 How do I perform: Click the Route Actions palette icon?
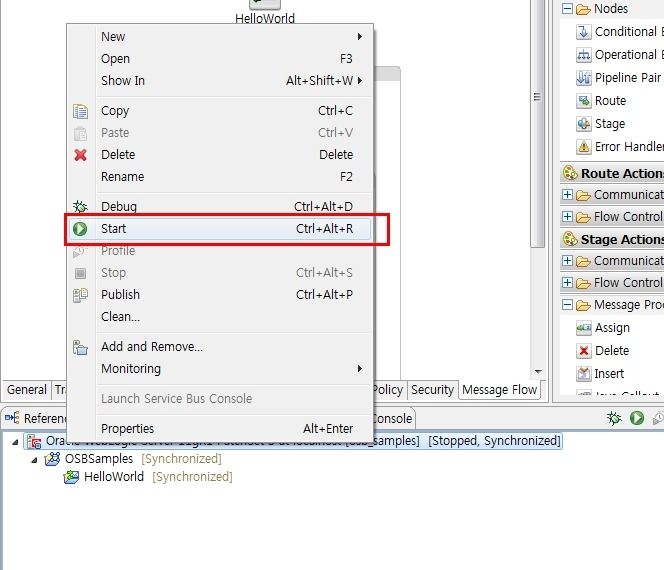[x=570, y=173]
